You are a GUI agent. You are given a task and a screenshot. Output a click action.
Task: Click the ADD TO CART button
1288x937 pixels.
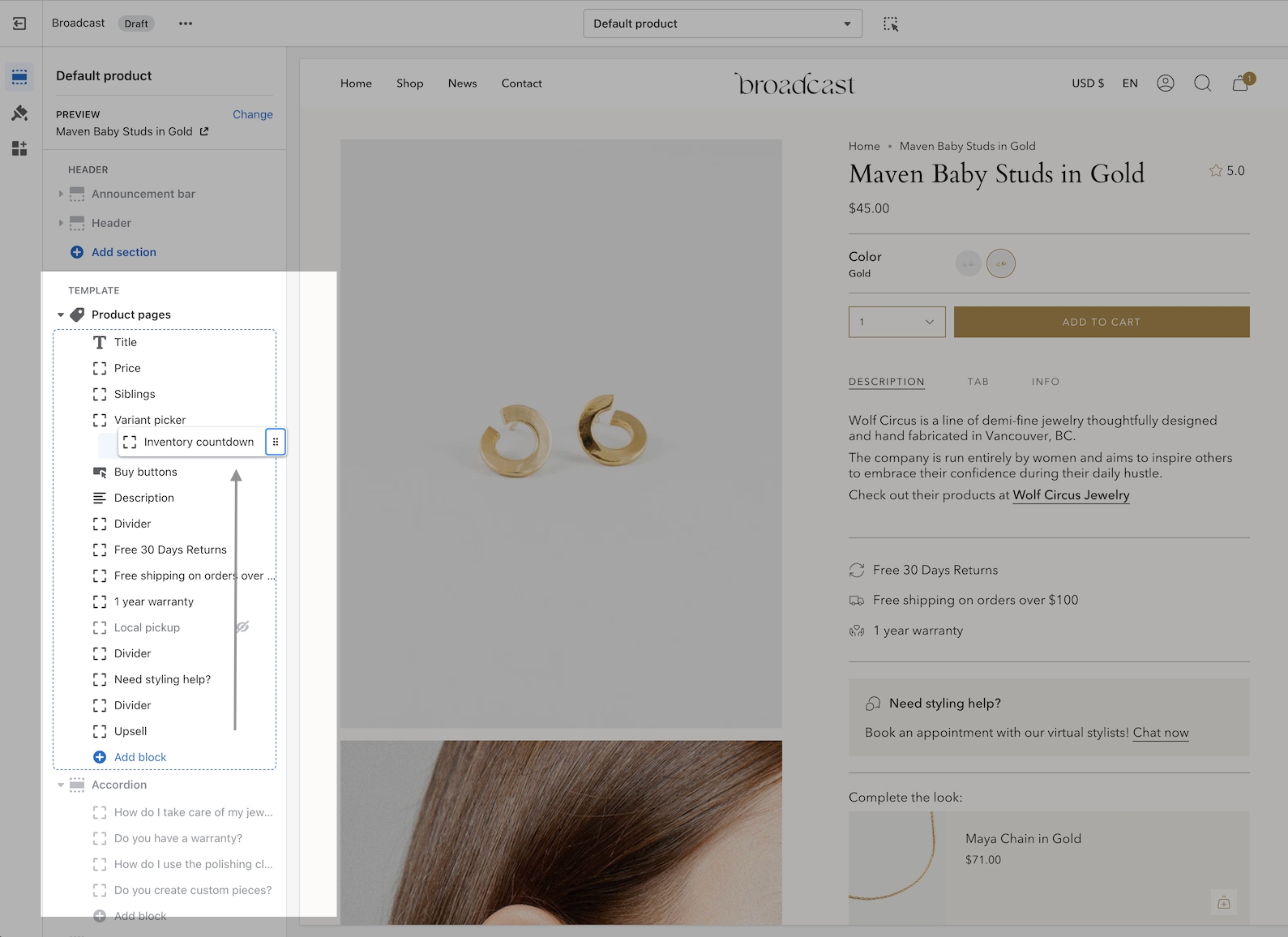pyautogui.click(x=1101, y=322)
